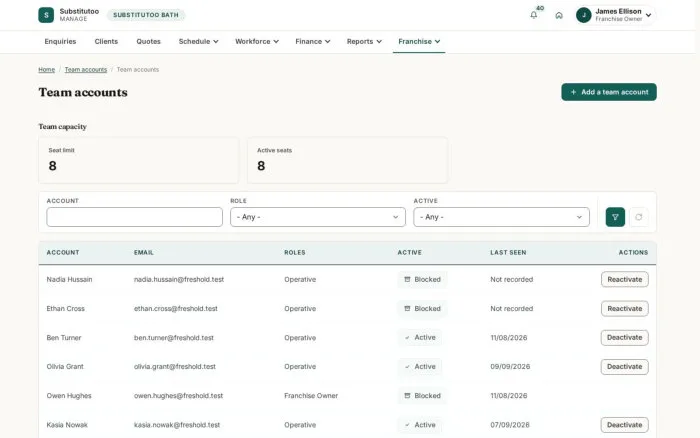Expand the Schedule menu
Image resolution: width=700 pixels, height=438 pixels.
[x=199, y=42]
